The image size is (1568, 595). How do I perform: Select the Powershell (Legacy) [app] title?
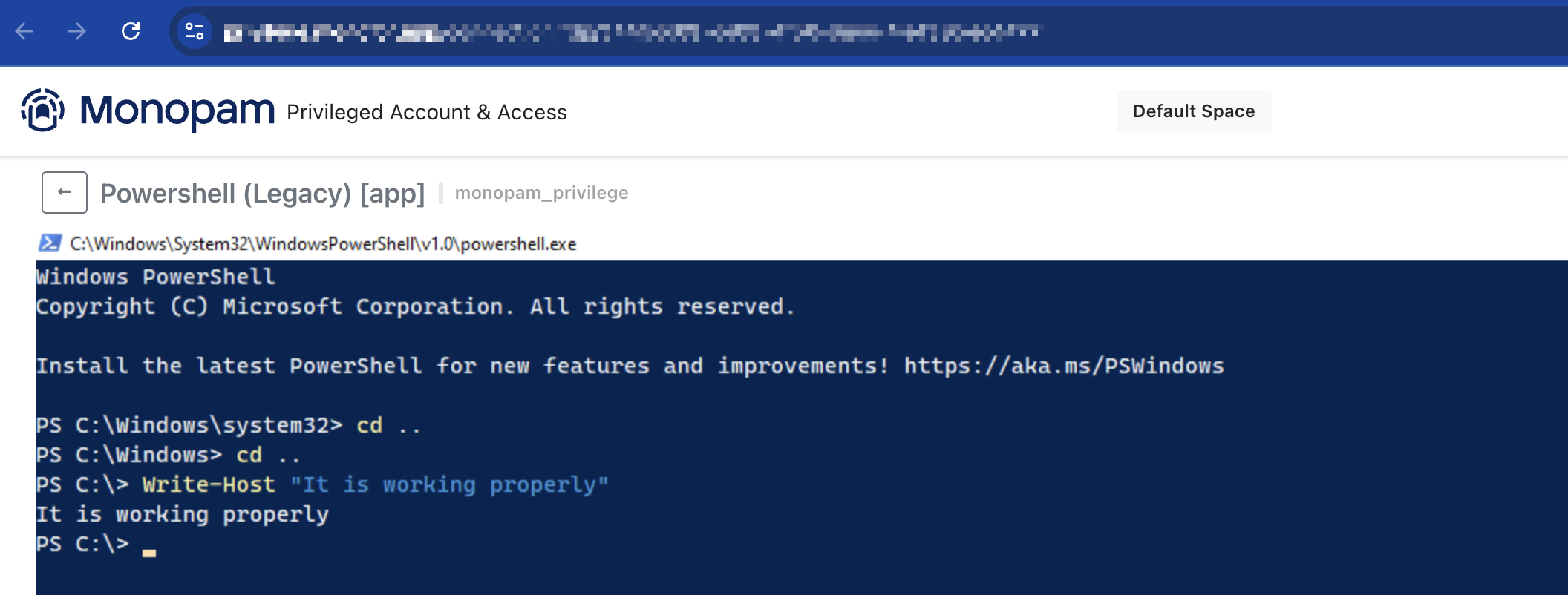pyautogui.click(x=264, y=193)
